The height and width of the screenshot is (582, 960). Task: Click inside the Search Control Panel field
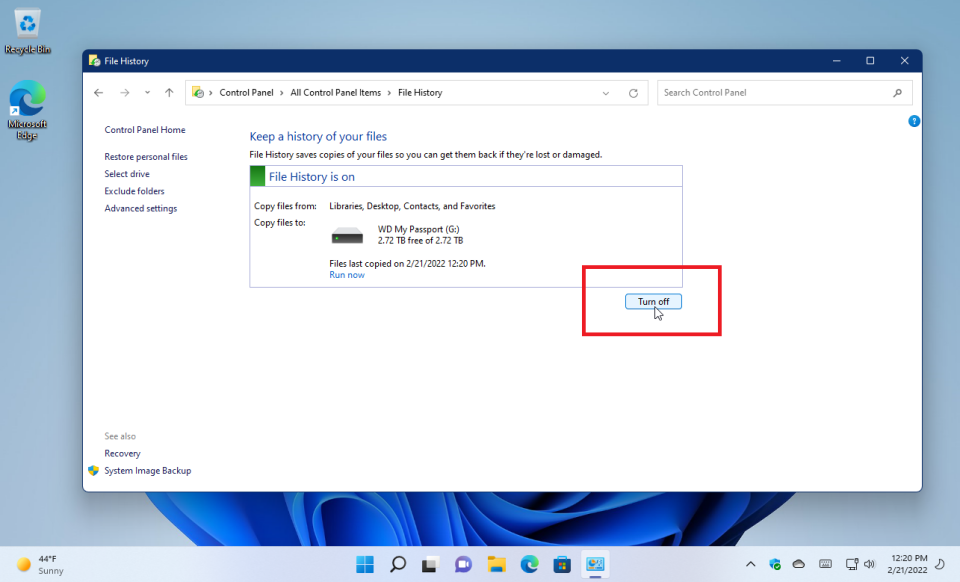pos(780,92)
